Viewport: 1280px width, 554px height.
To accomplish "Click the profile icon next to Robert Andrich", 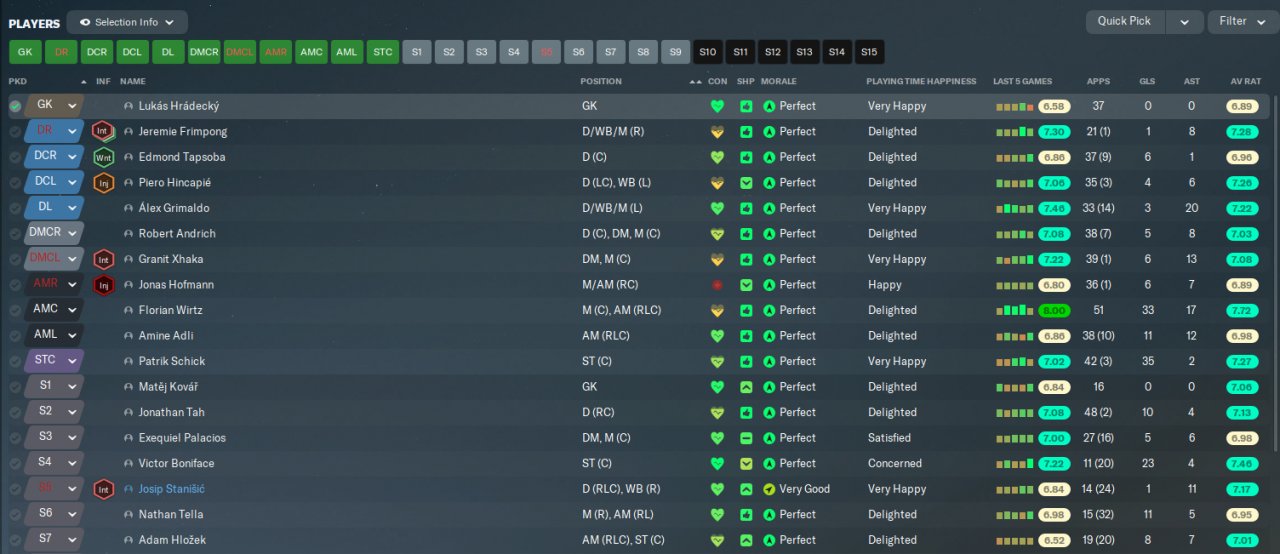I will point(128,234).
